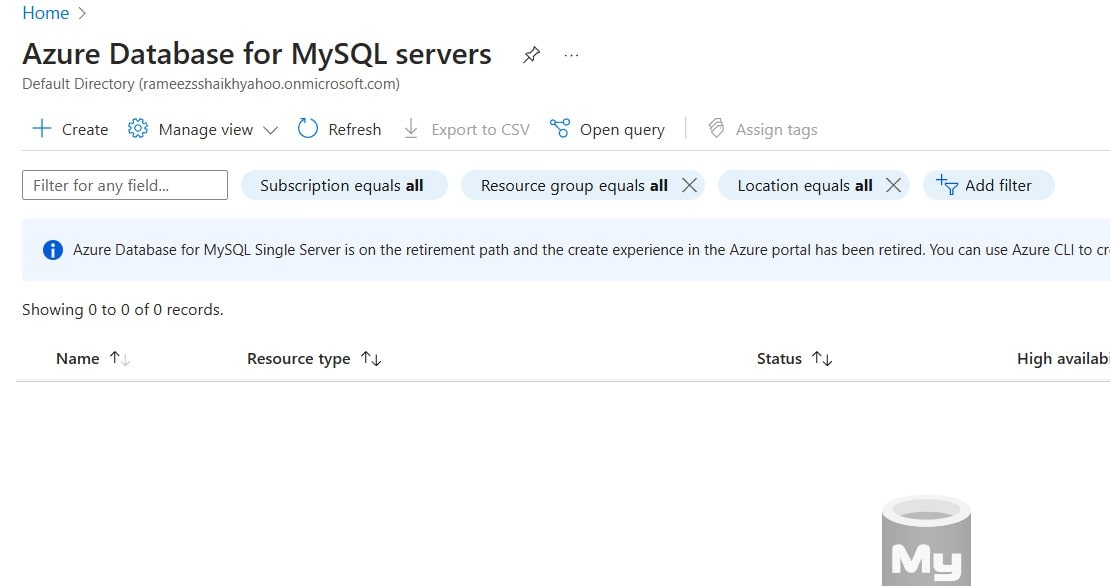Open the more options ellipsis menu
The width and height of the screenshot is (1110, 586).
[x=571, y=54]
